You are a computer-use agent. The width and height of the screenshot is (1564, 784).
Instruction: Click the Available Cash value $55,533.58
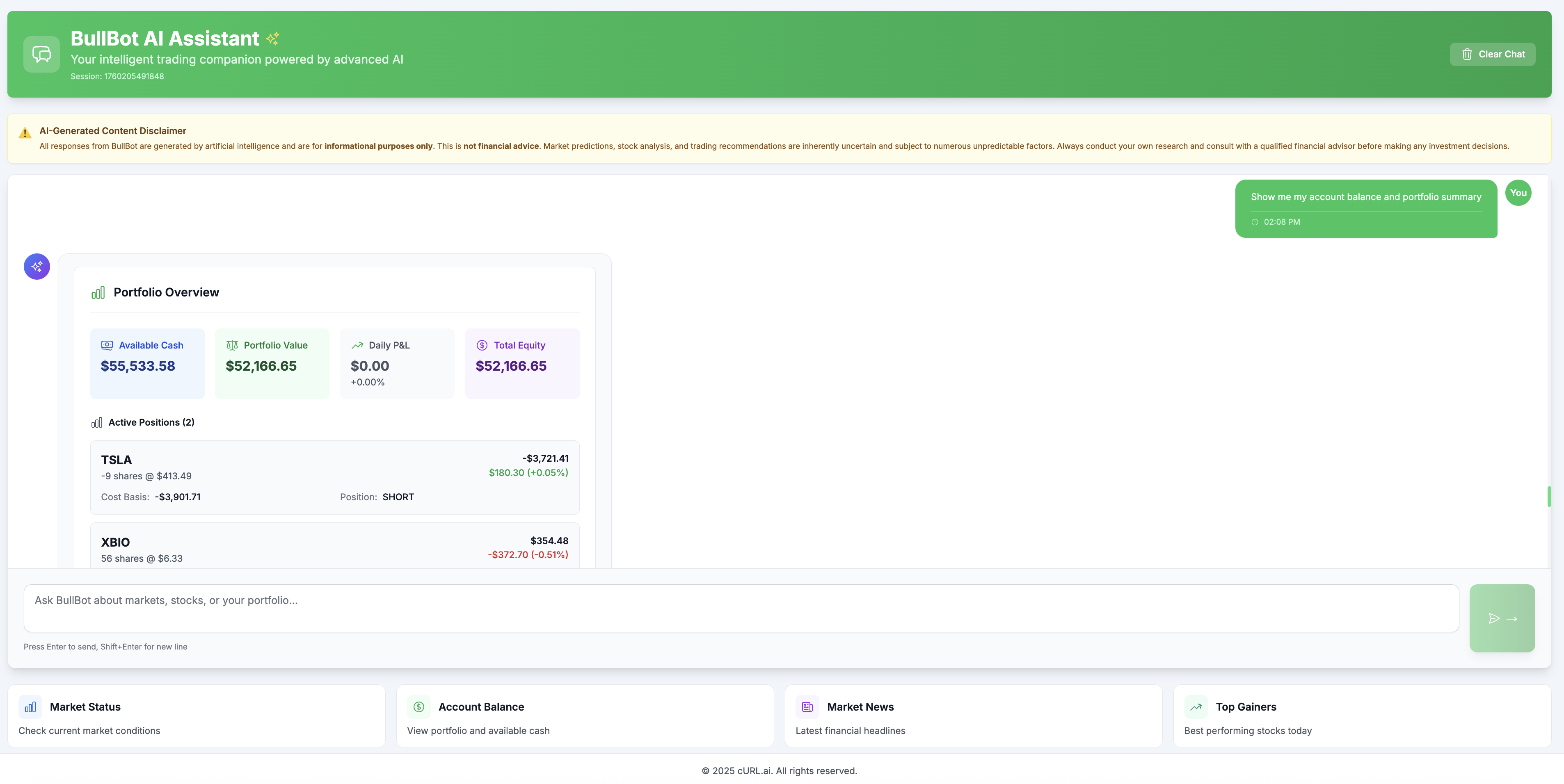(x=138, y=366)
